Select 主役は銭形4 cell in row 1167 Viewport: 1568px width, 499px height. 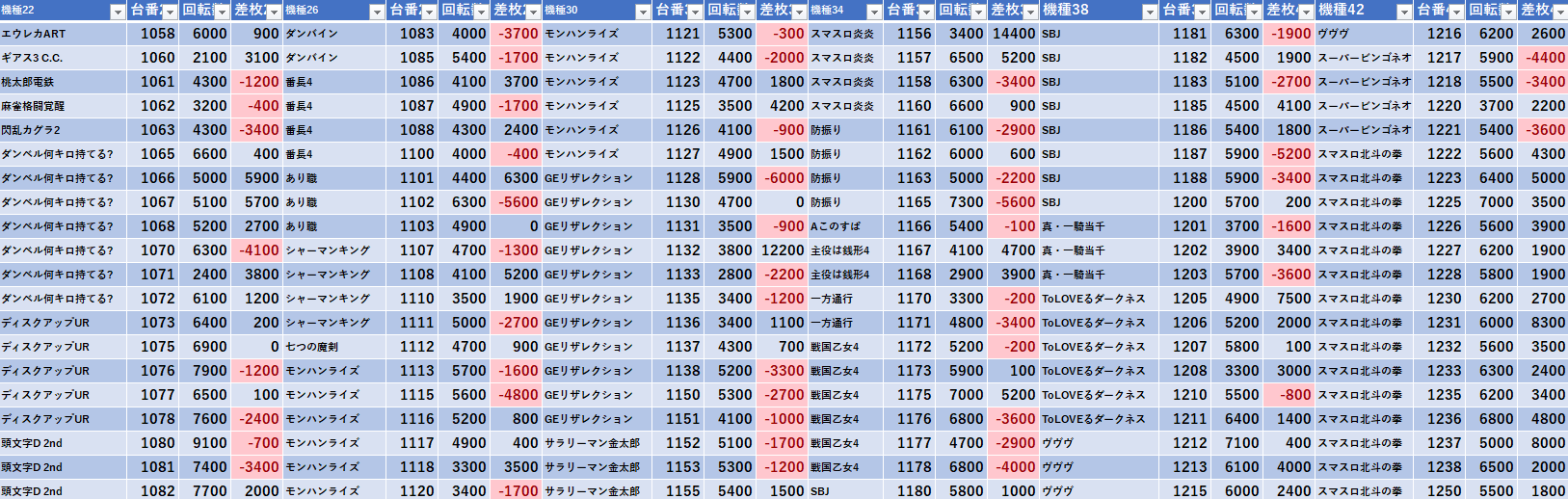(x=846, y=250)
